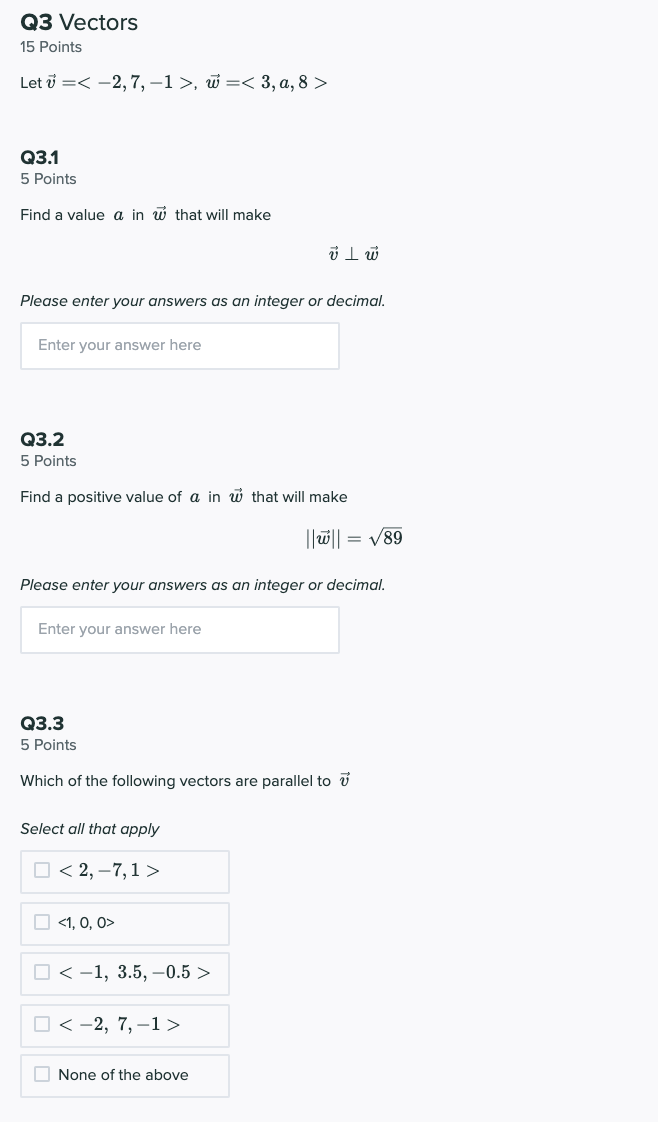
Task: Click the magnitude equation with square root 89
Action: 352,538
